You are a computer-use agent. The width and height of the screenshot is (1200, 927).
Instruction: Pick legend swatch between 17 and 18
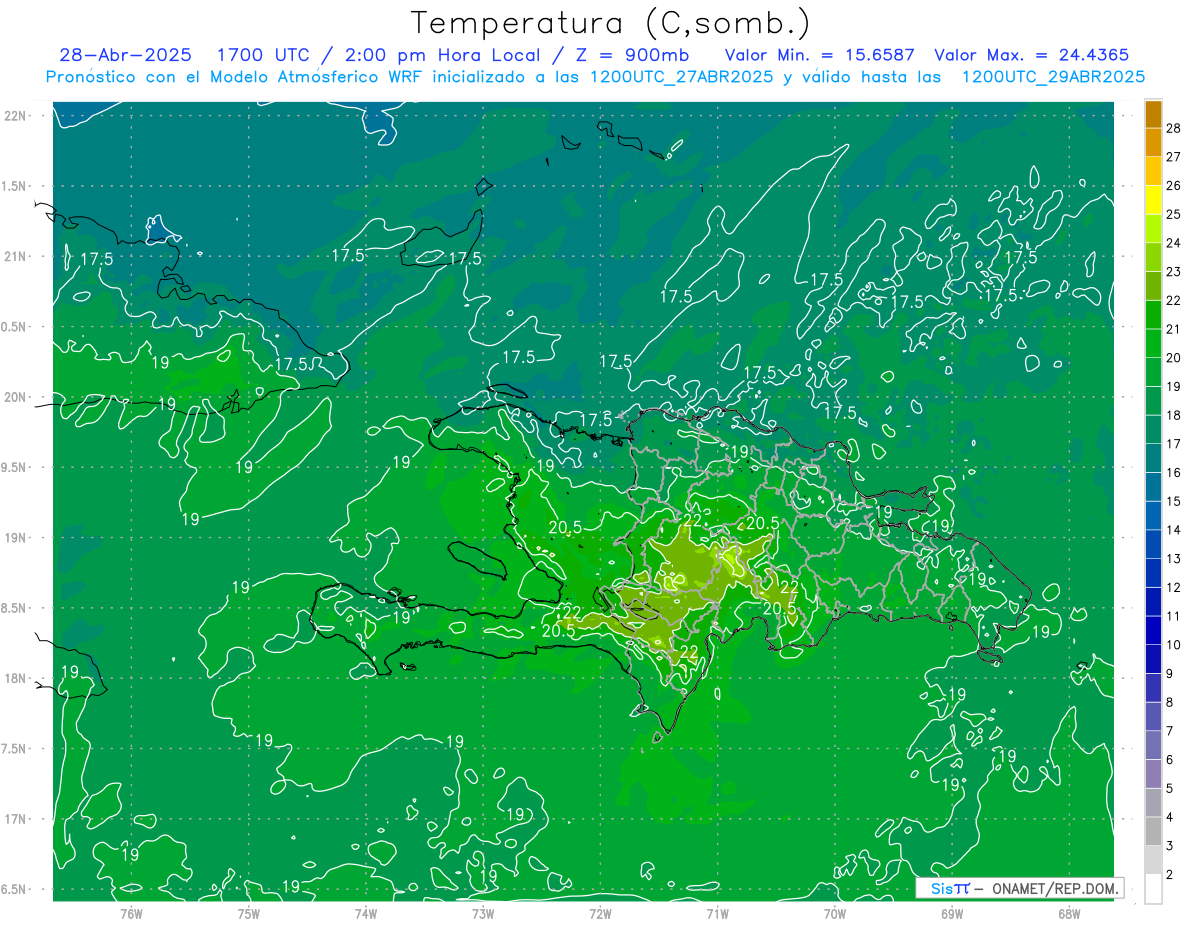(1153, 430)
